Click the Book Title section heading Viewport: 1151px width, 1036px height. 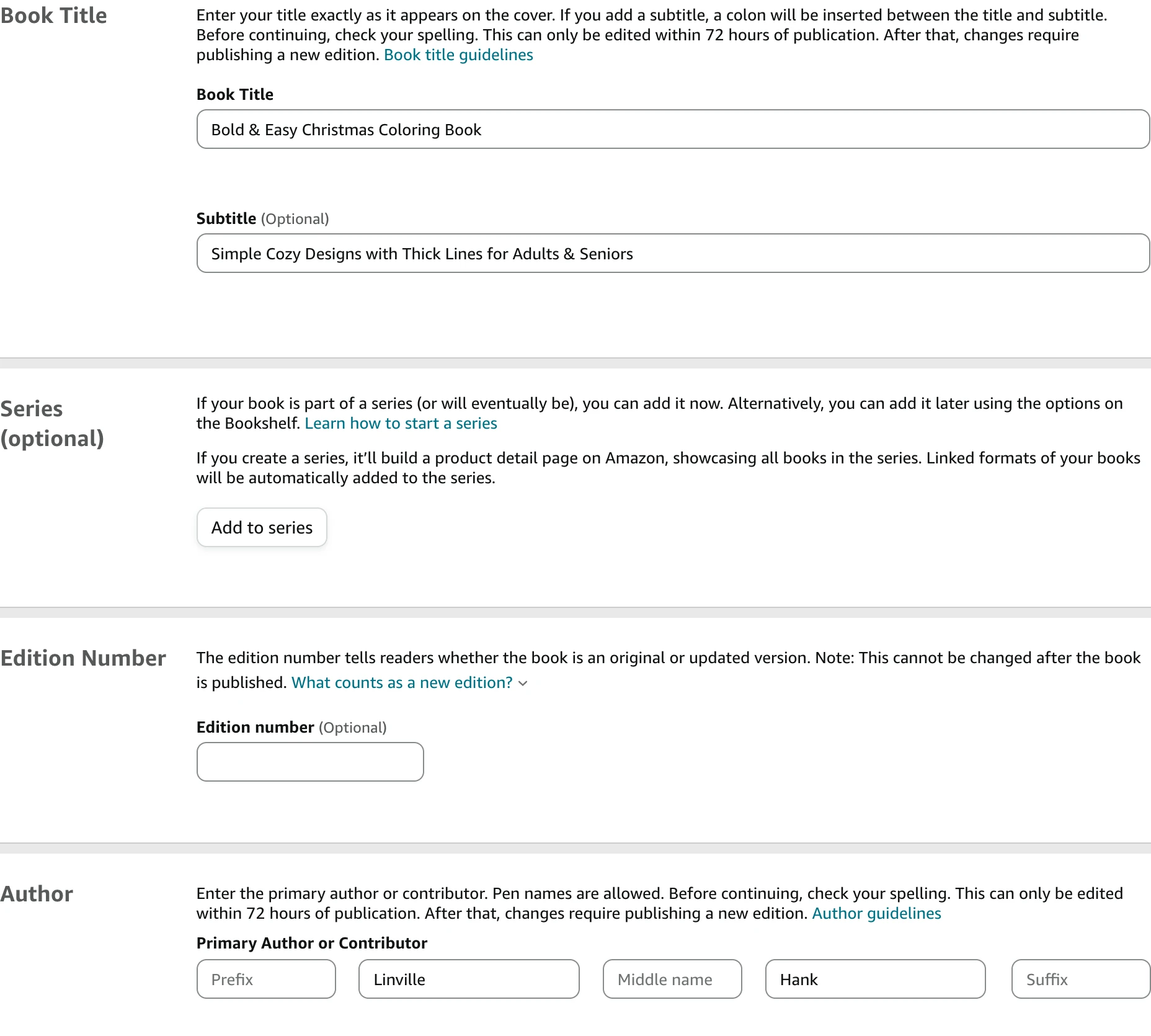click(x=53, y=16)
